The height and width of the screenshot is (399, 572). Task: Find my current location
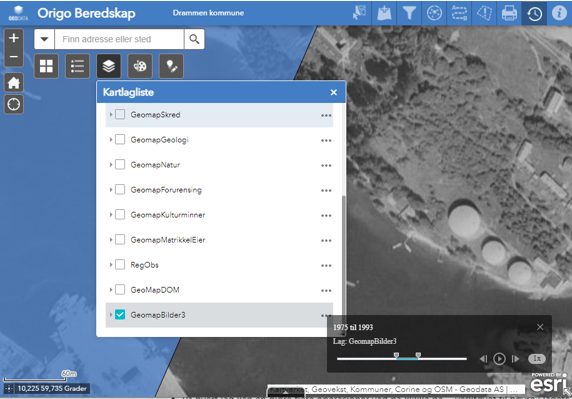point(14,104)
